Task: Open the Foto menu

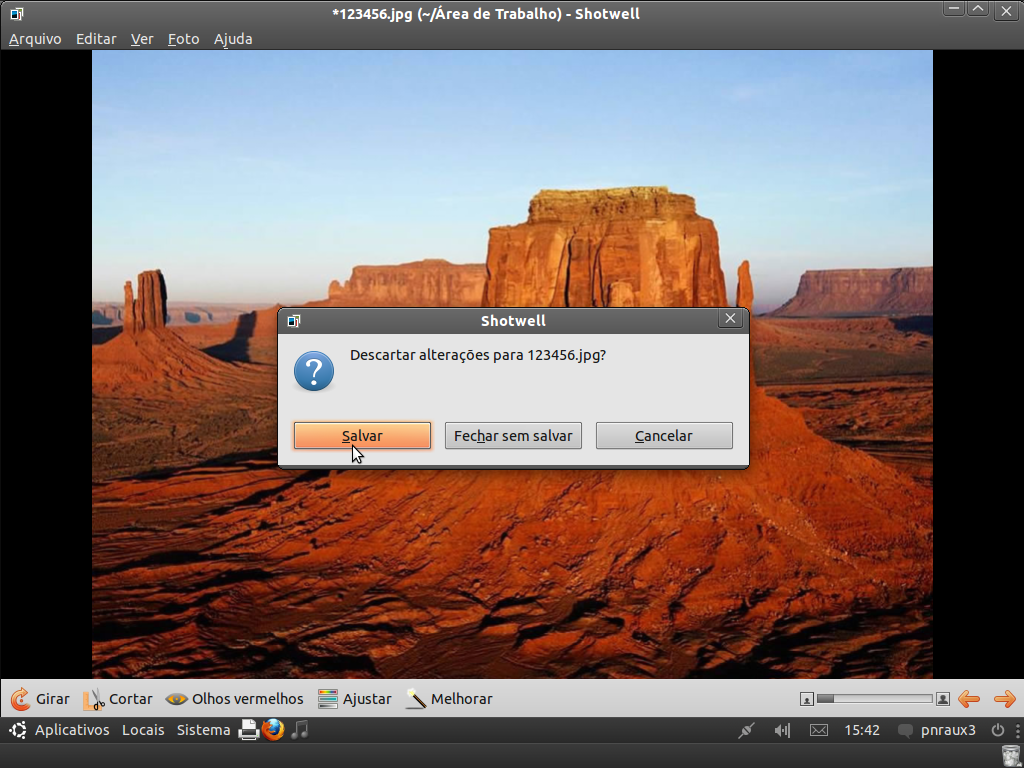Action: [184, 39]
